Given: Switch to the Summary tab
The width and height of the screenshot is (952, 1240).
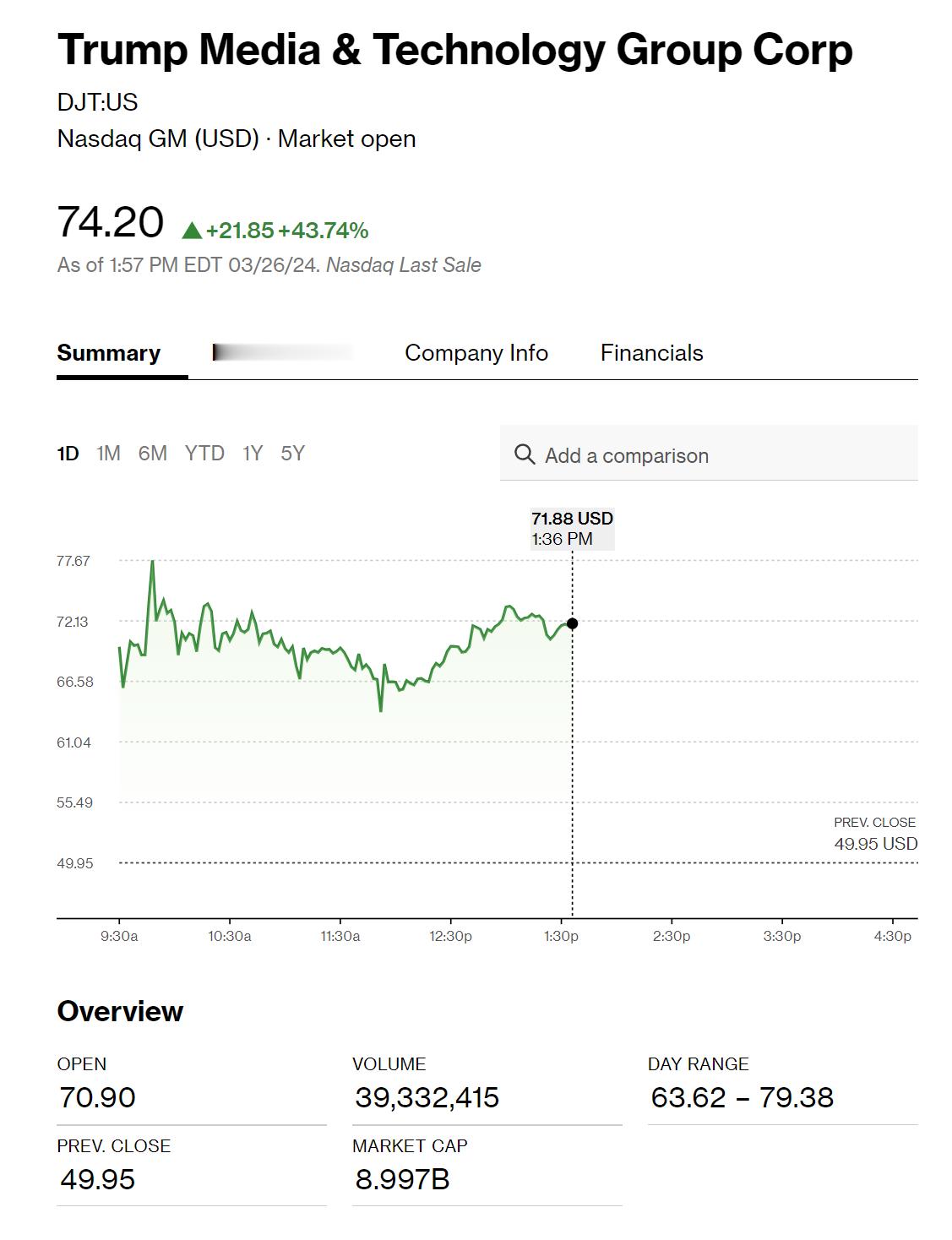Looking at the screenshot, I should pyautogui.click(x=108, y=353).
